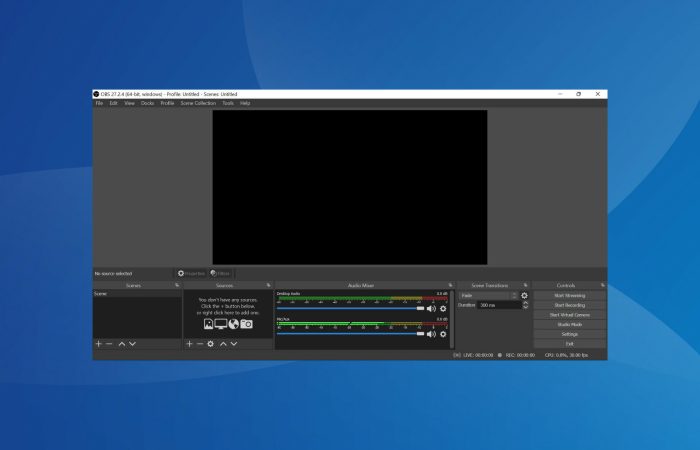The width and height of the screenshot is (700, 450).
Task: Click the display capture monitor icon
Action: click(x=221, y=324)
